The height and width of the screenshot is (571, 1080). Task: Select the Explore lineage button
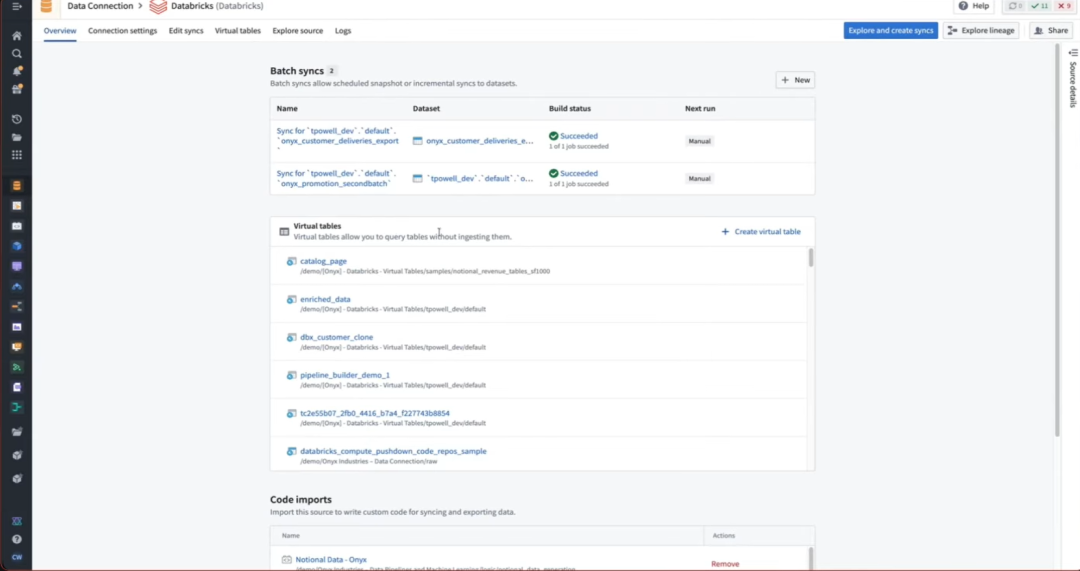tap(981, 30)
